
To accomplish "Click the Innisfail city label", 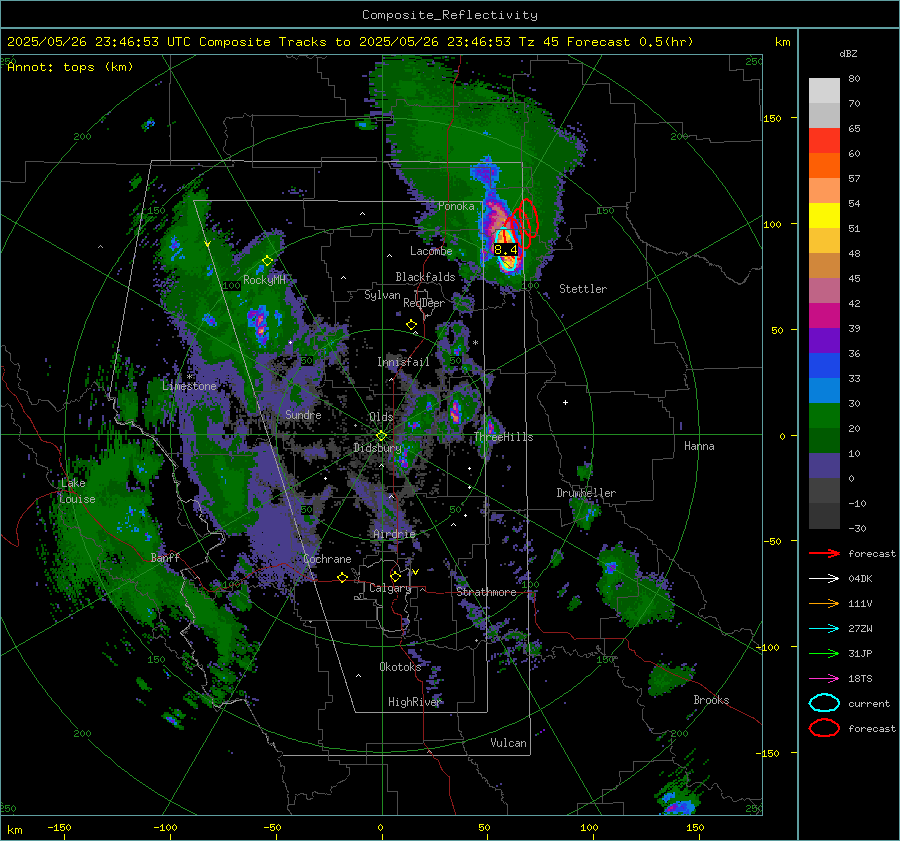I will [x=403, y=362].
